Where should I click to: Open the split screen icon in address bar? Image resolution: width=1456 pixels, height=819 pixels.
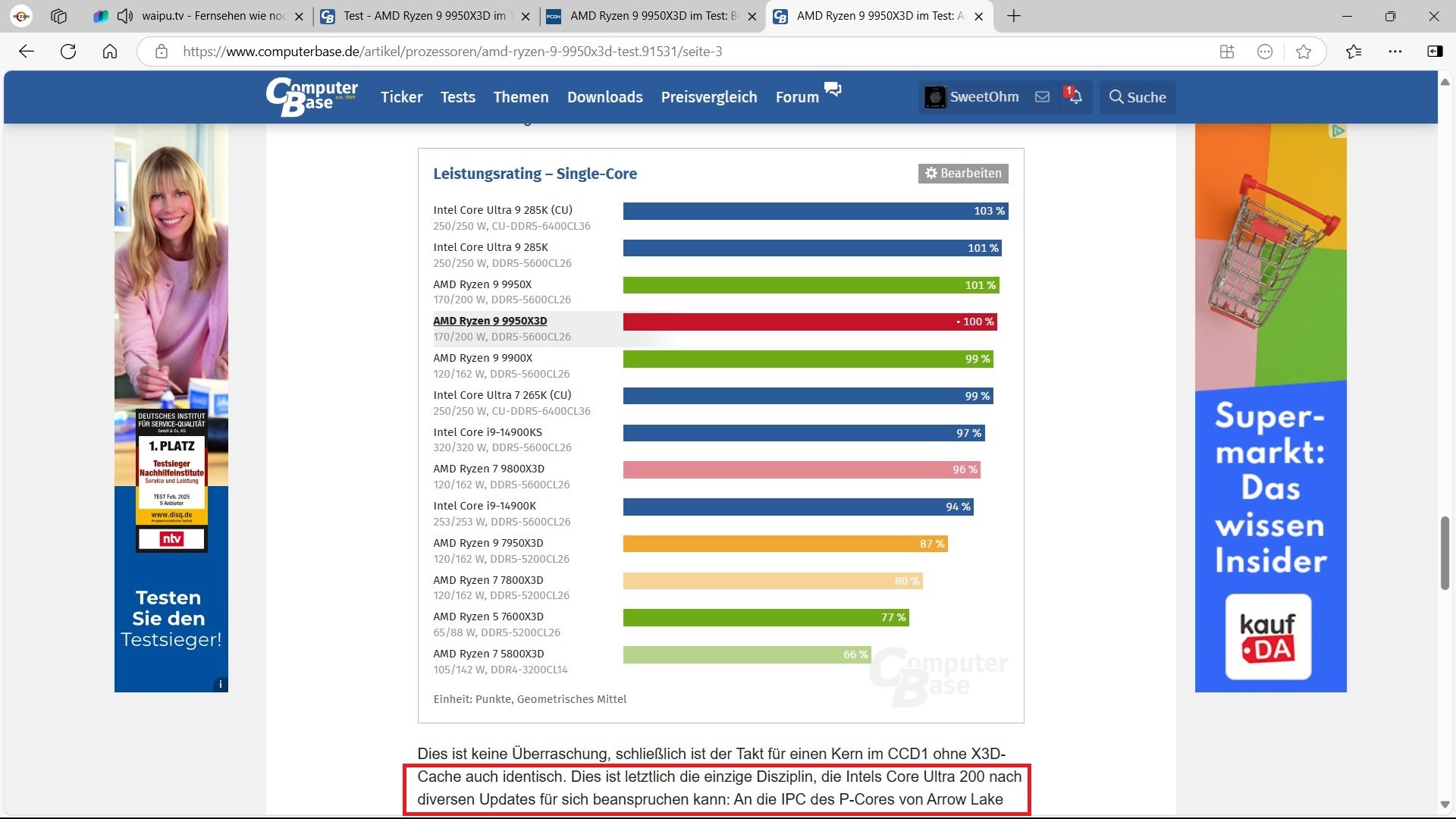pos(1227,52)
